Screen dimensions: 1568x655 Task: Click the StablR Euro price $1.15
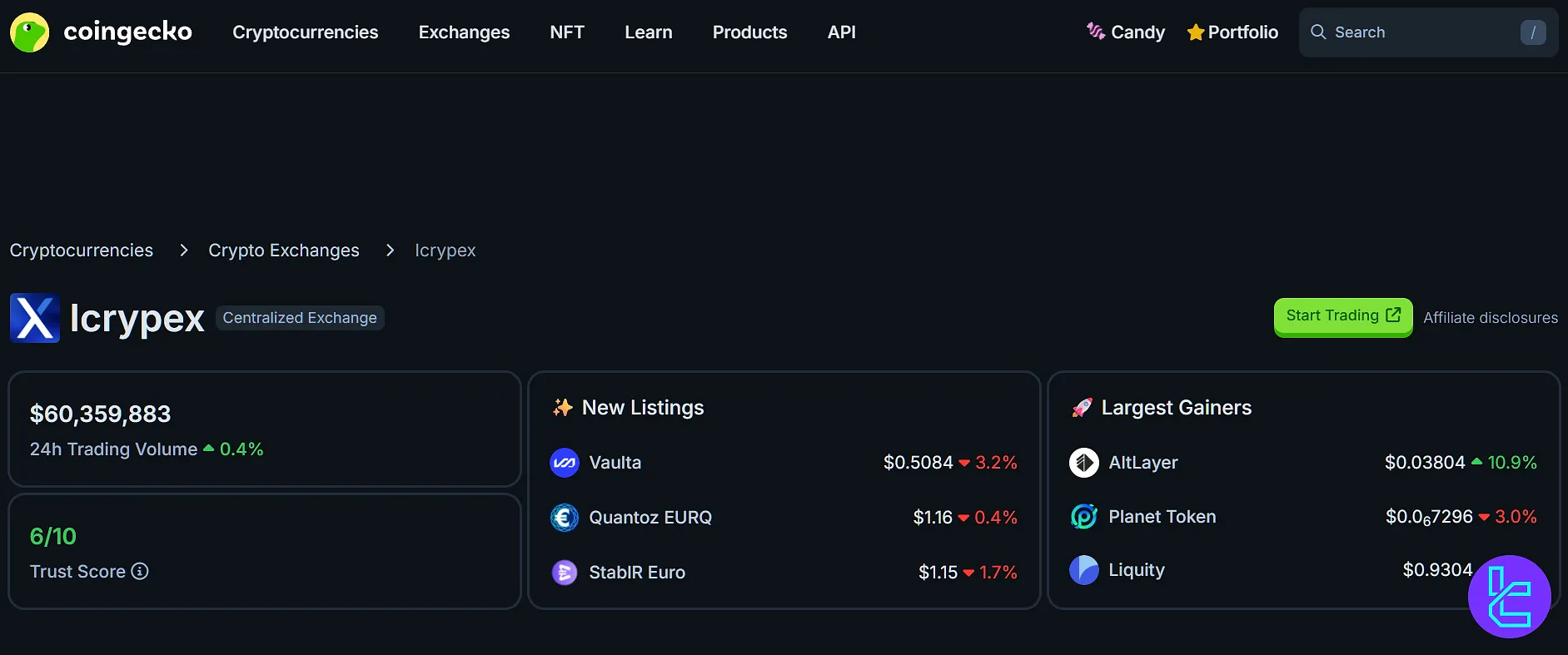938,573
